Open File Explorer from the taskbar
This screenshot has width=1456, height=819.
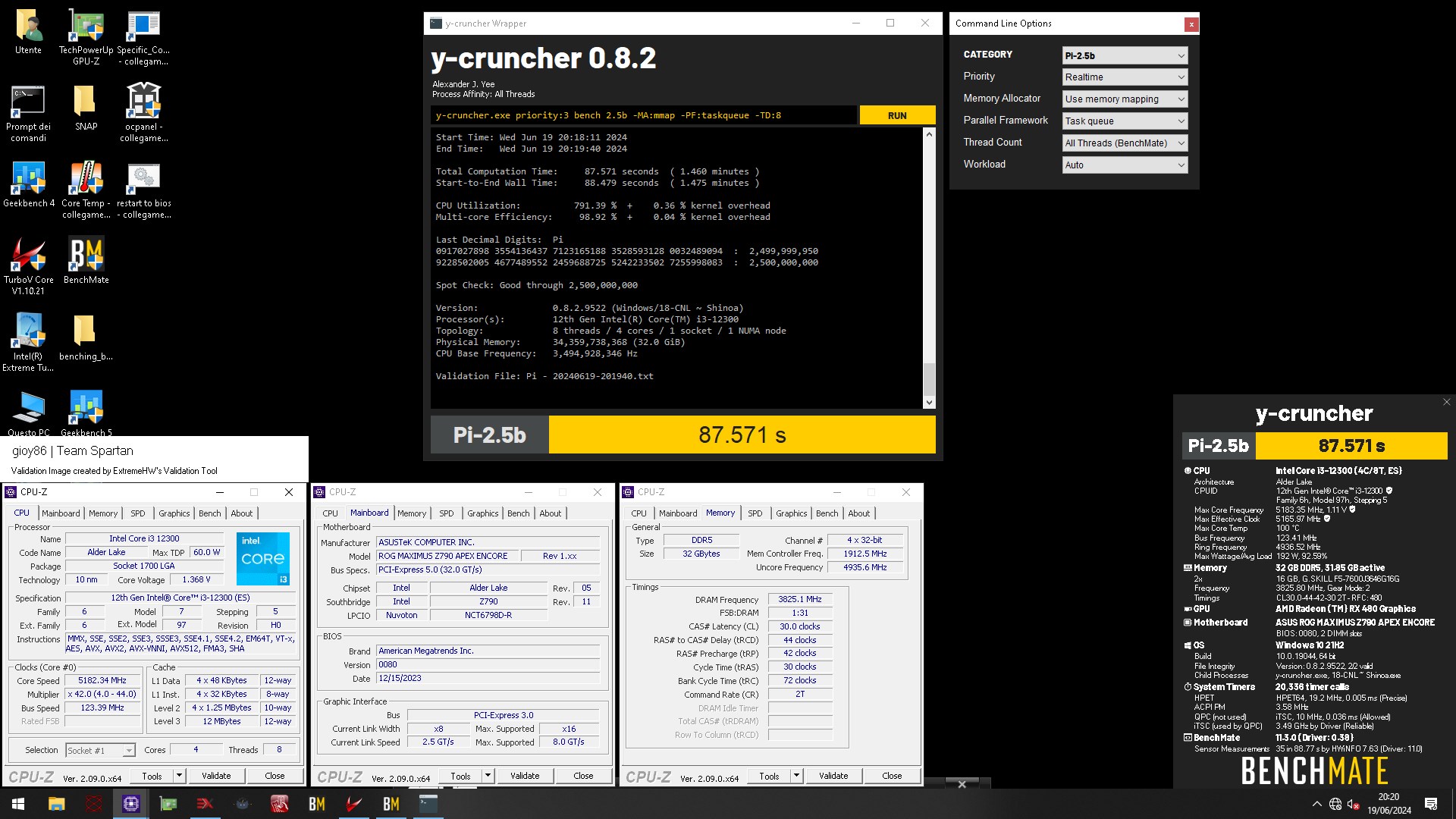(x=56, y=804)
